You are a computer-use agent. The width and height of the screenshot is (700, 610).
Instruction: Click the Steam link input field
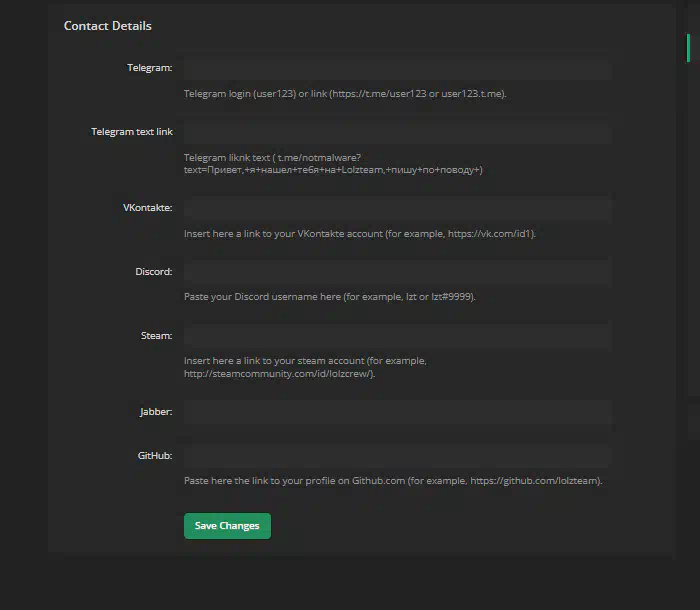tap(397, 336)
